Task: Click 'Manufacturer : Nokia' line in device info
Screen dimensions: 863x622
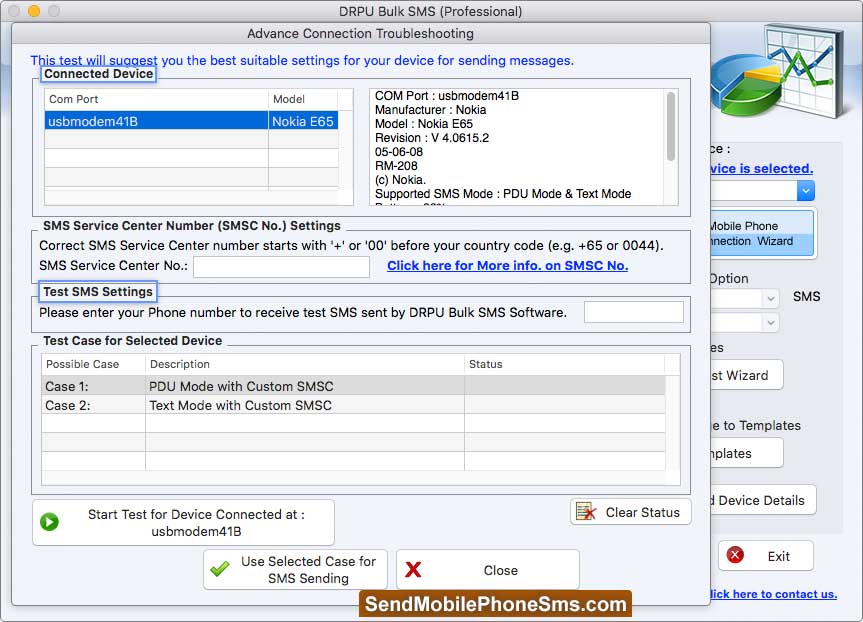Action: [x=430, y=110]
